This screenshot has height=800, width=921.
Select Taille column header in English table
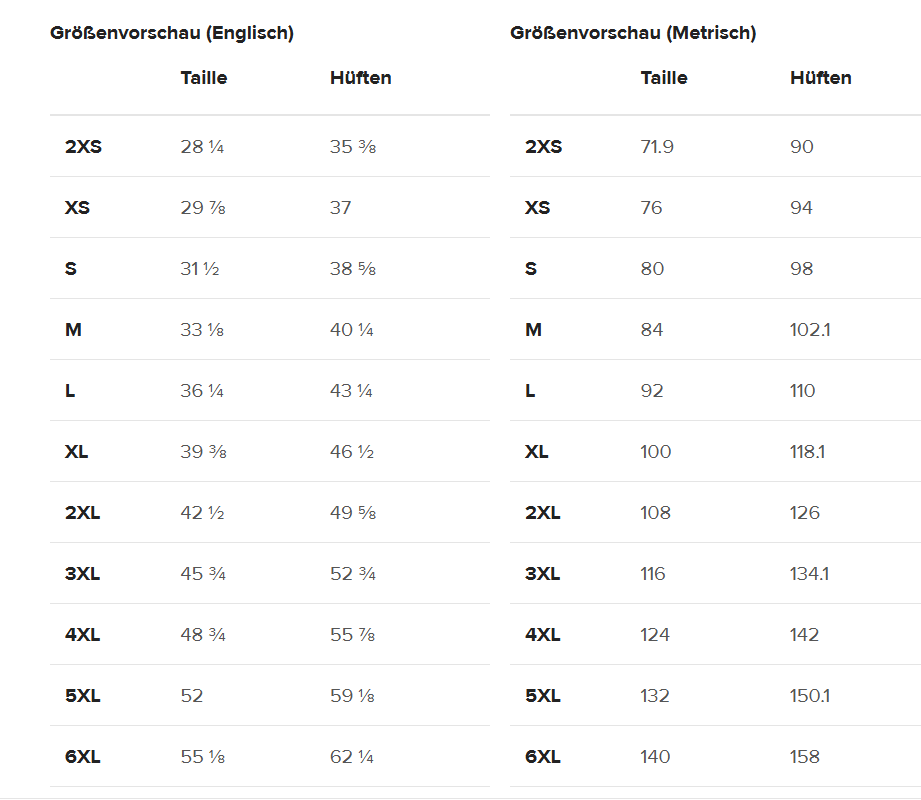coord(204,77)
